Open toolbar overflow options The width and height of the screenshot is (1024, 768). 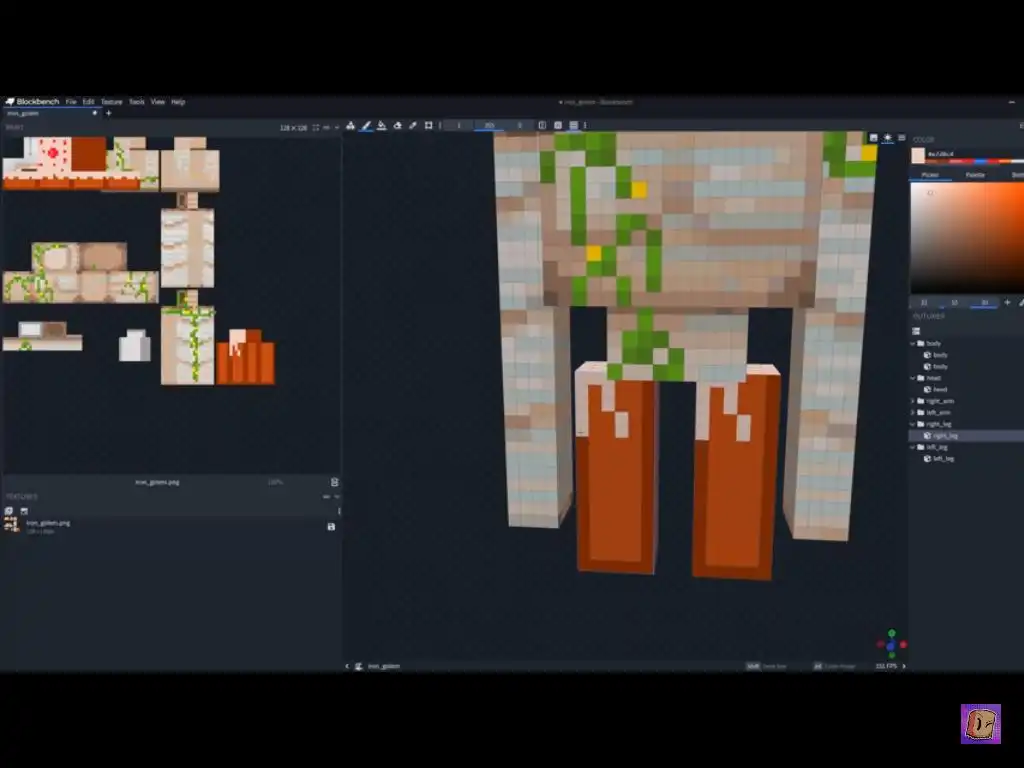tap(585, 125)
